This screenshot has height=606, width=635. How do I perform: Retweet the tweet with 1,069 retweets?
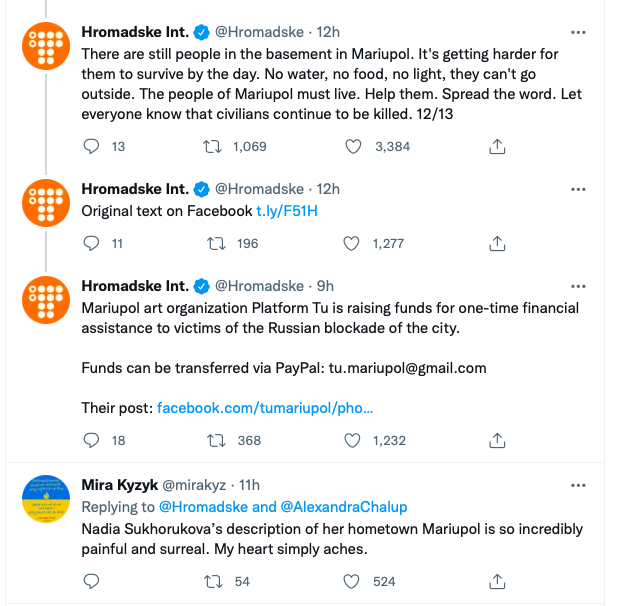click(212, 146)
